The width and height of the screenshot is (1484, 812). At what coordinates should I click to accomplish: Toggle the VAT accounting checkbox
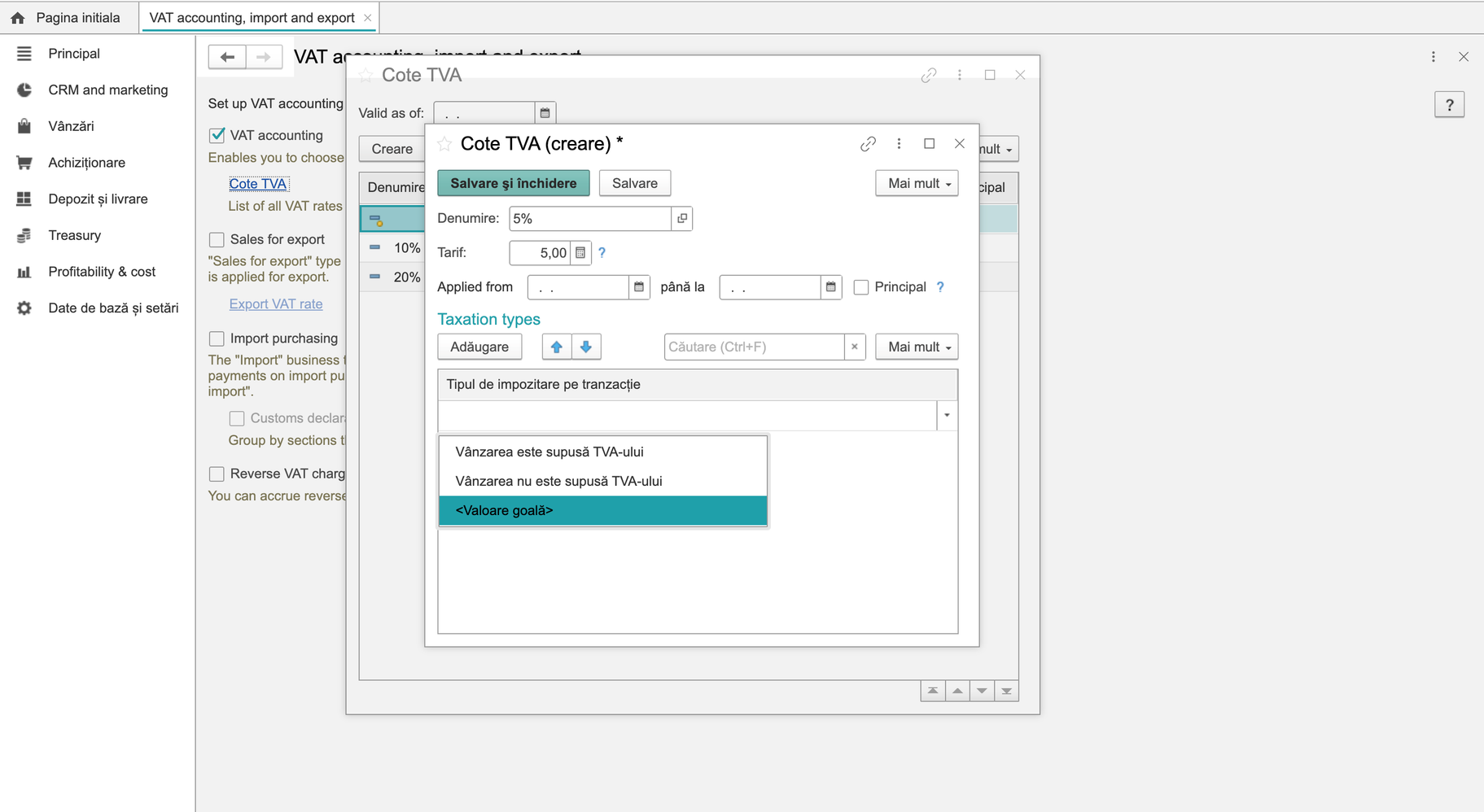(217, 135)
